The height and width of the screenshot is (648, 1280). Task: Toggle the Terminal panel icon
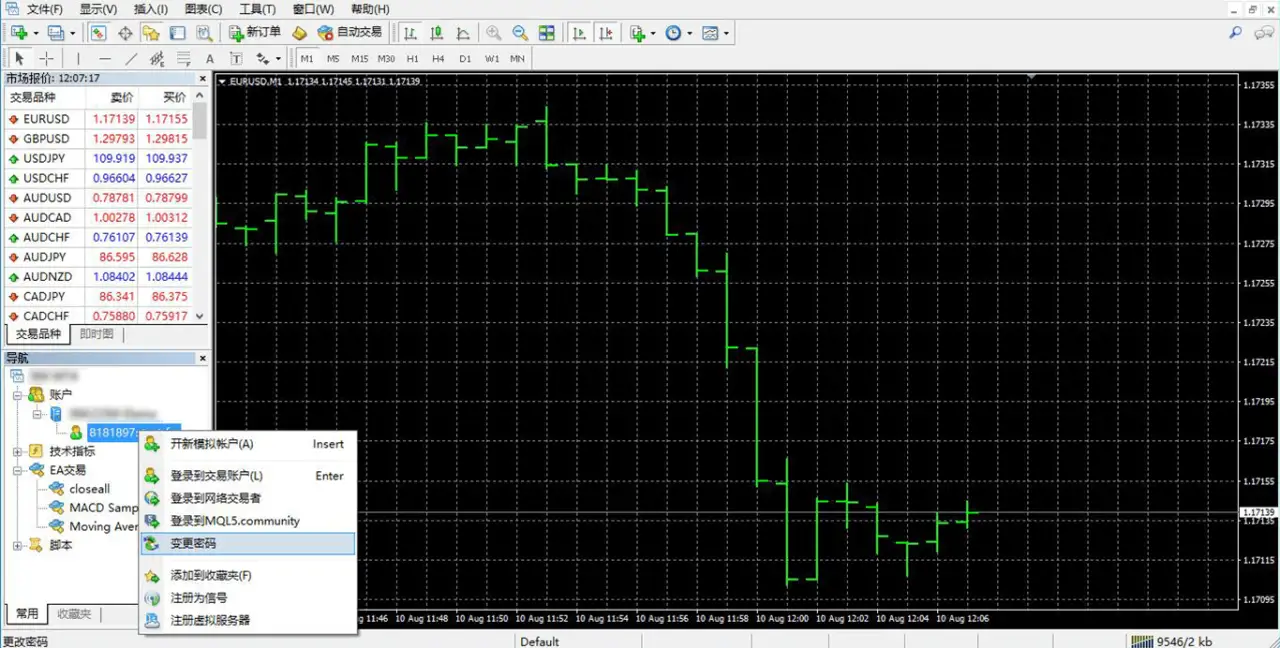tap(177, 33)
